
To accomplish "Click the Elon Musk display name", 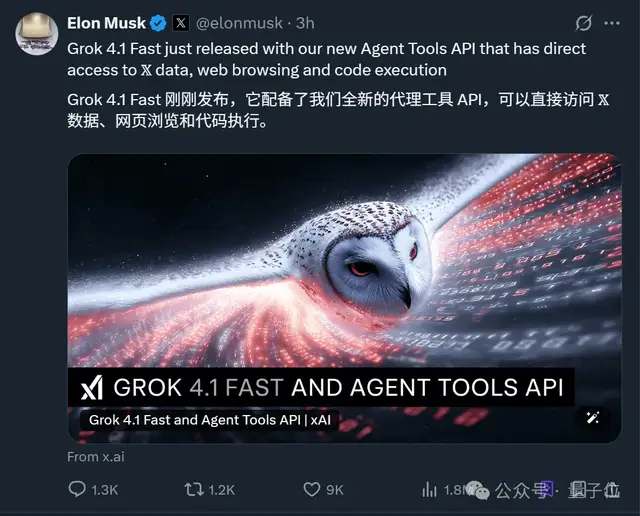I will click(x=106, y=23).
